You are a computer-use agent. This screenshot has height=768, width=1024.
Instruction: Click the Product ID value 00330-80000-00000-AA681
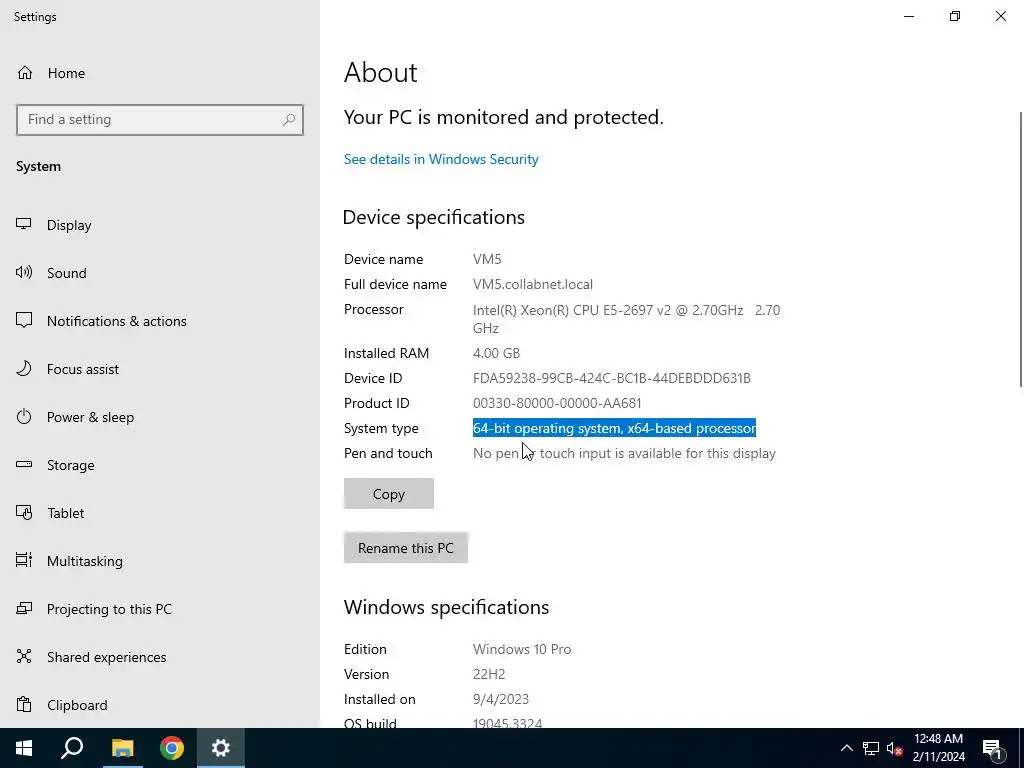[x=557, y=403]
